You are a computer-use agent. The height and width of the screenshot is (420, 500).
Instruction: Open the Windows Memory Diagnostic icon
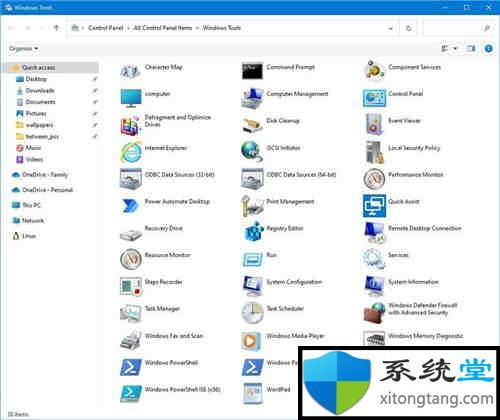(374, 339)
